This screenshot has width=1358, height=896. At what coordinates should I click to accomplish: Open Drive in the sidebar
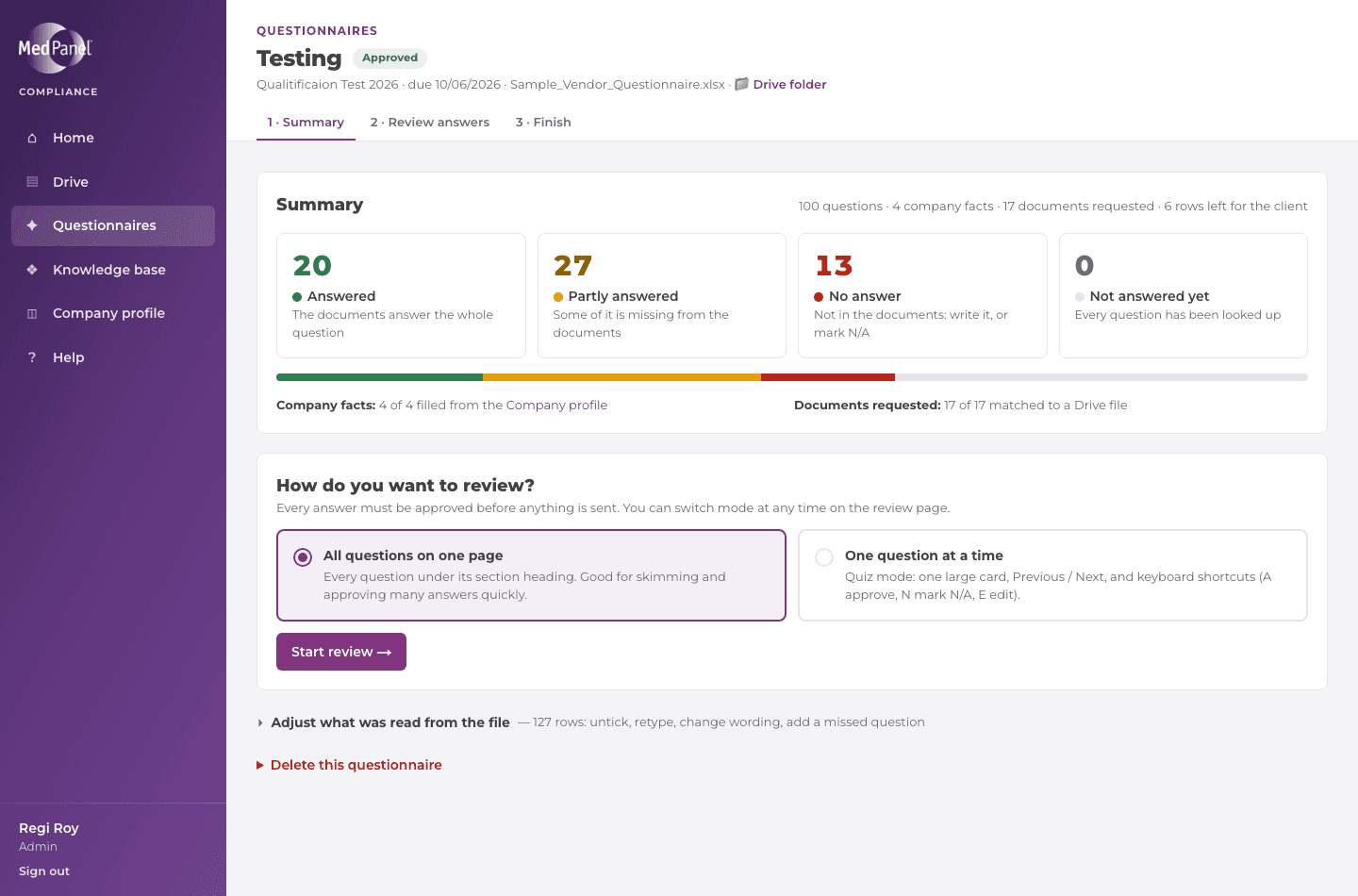click(113, 182)
